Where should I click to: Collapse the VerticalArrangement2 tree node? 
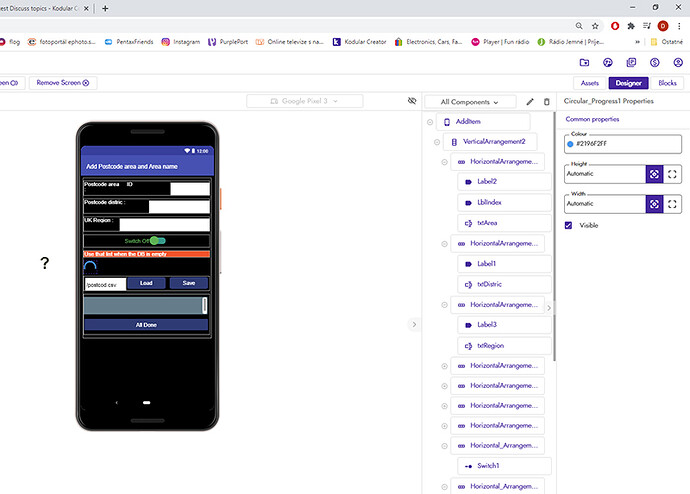438,142
